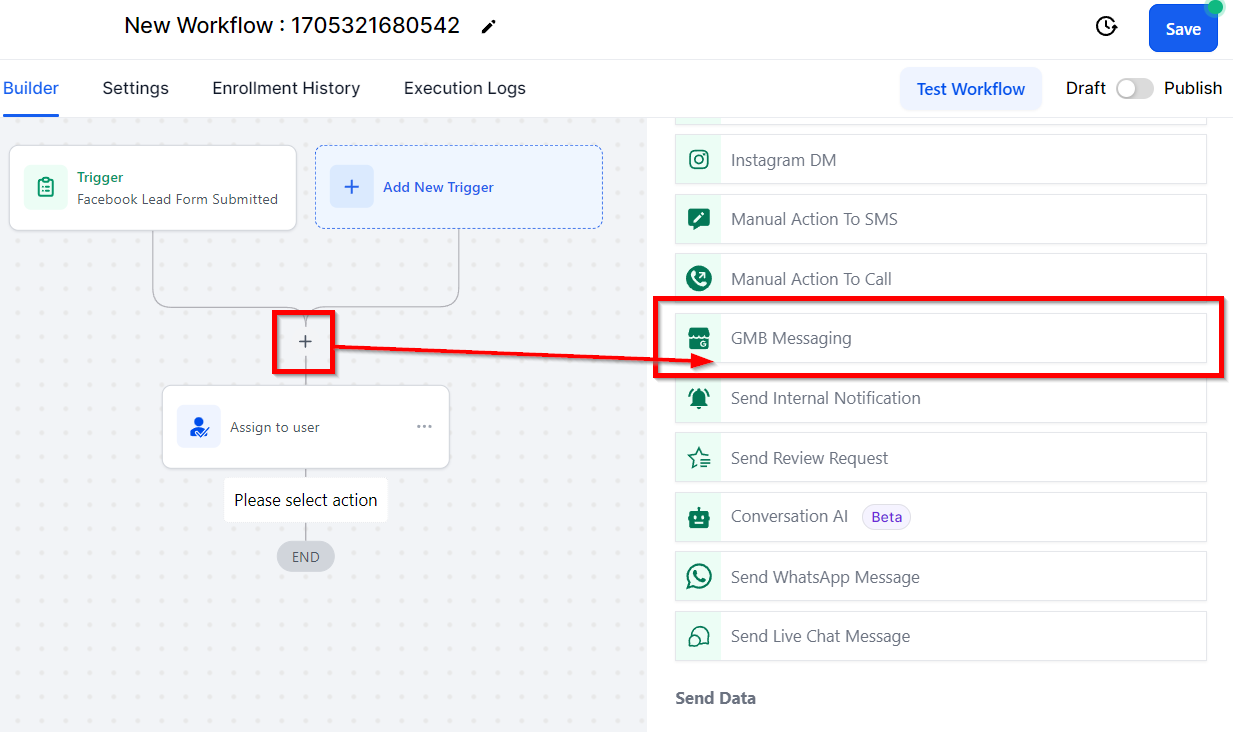Click the Manual Action To Call phone icon

(x=699, y=279)
